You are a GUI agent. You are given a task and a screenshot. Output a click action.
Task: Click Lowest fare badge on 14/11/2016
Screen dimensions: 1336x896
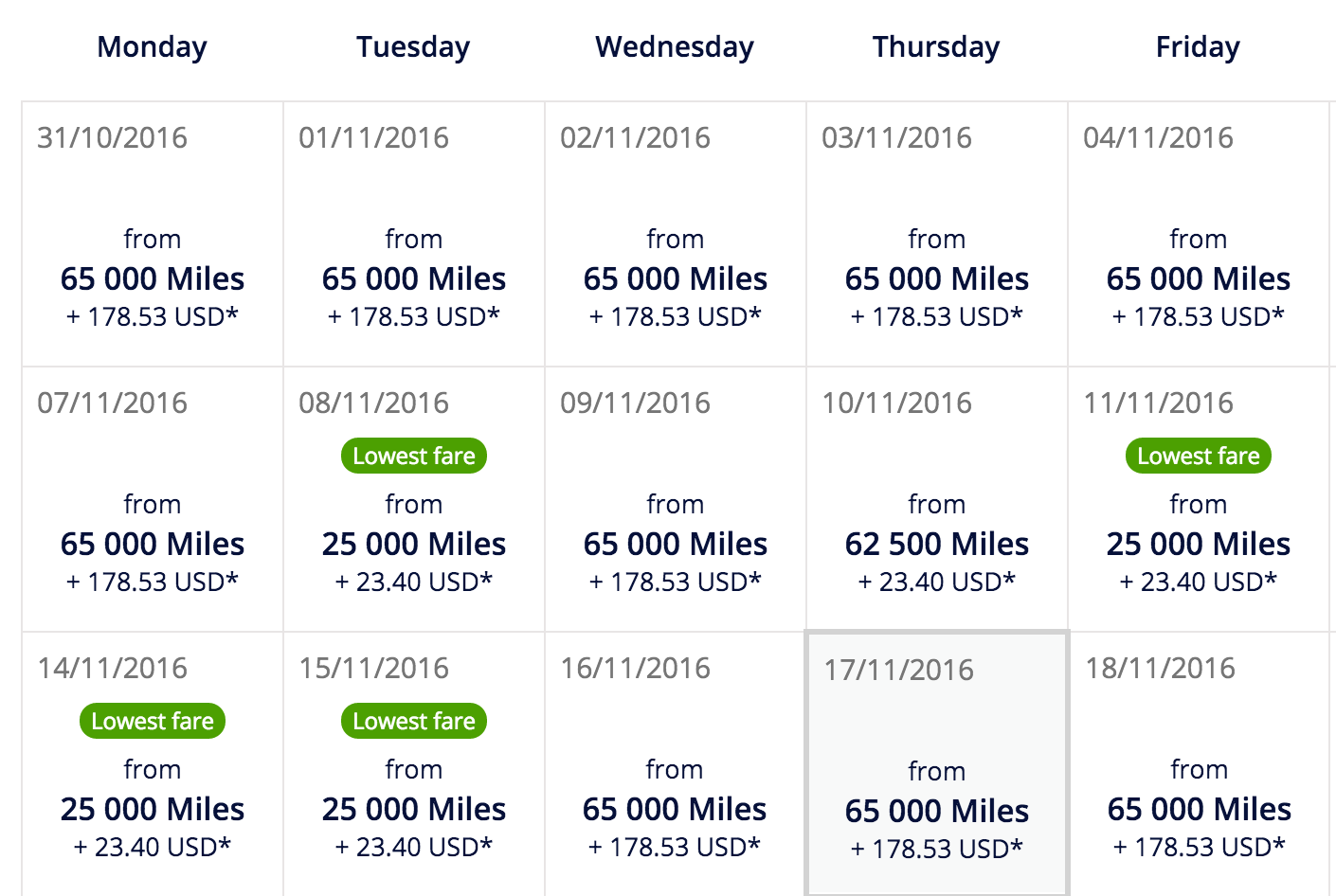point(153,721)
